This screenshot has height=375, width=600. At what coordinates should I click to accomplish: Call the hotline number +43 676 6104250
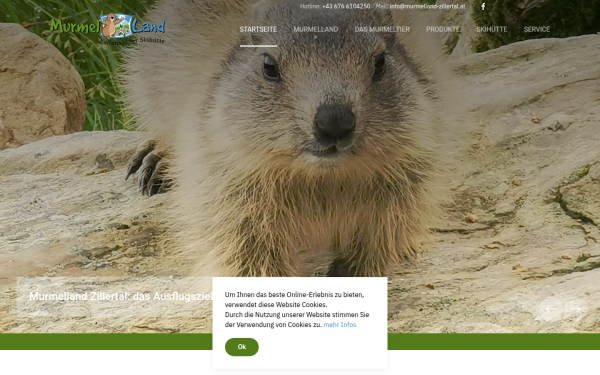pyautogui.click(x=346, y=6)
